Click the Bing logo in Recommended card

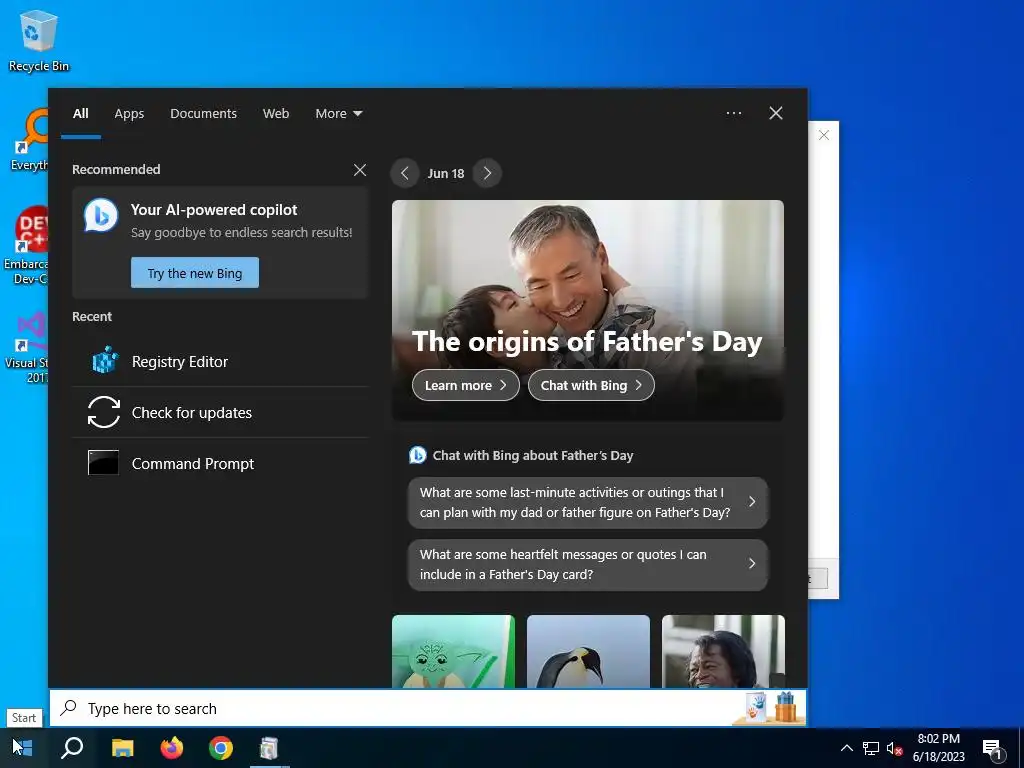(101, 216)
